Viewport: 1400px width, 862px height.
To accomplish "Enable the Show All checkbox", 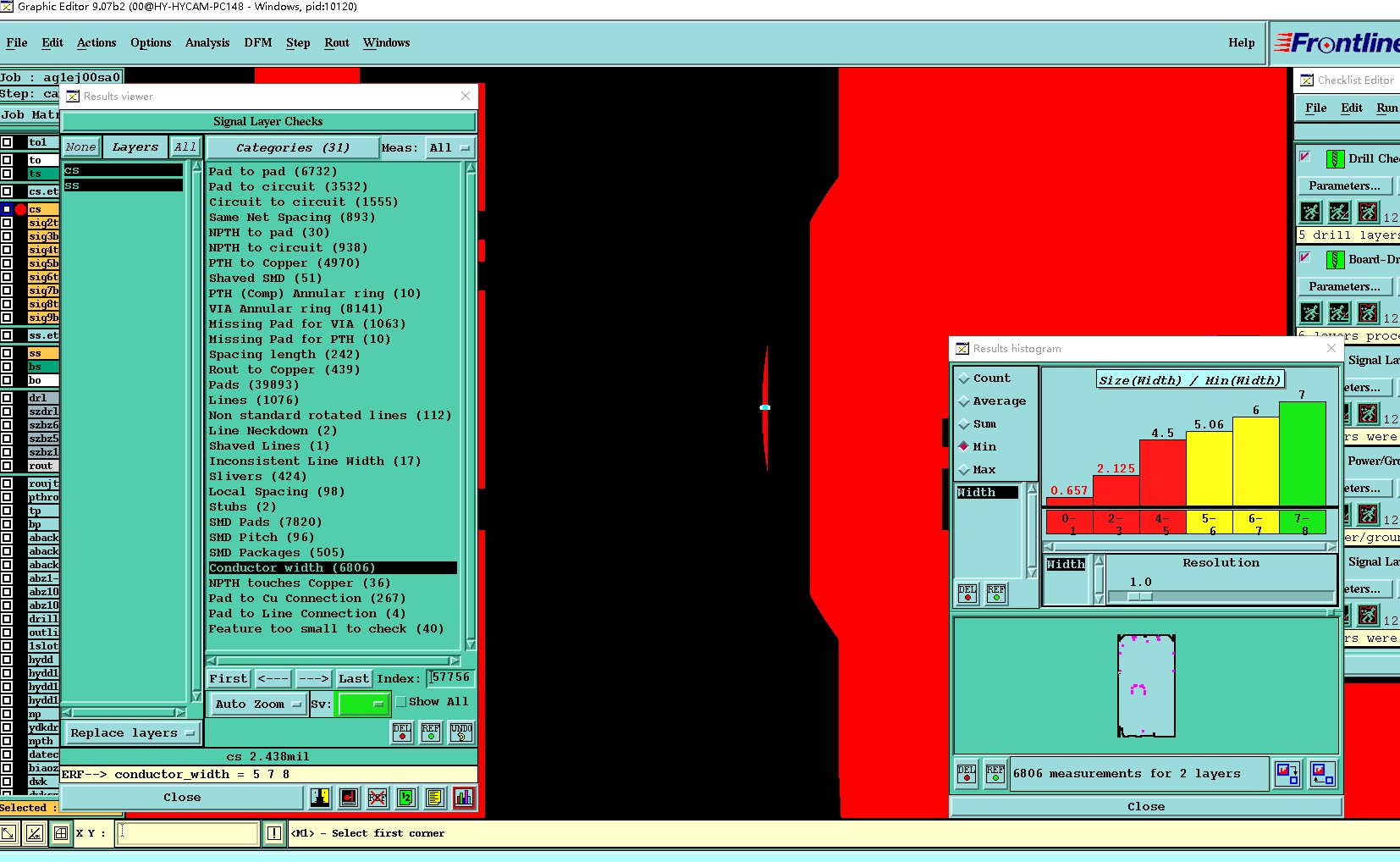I will (x=401, y=702).
